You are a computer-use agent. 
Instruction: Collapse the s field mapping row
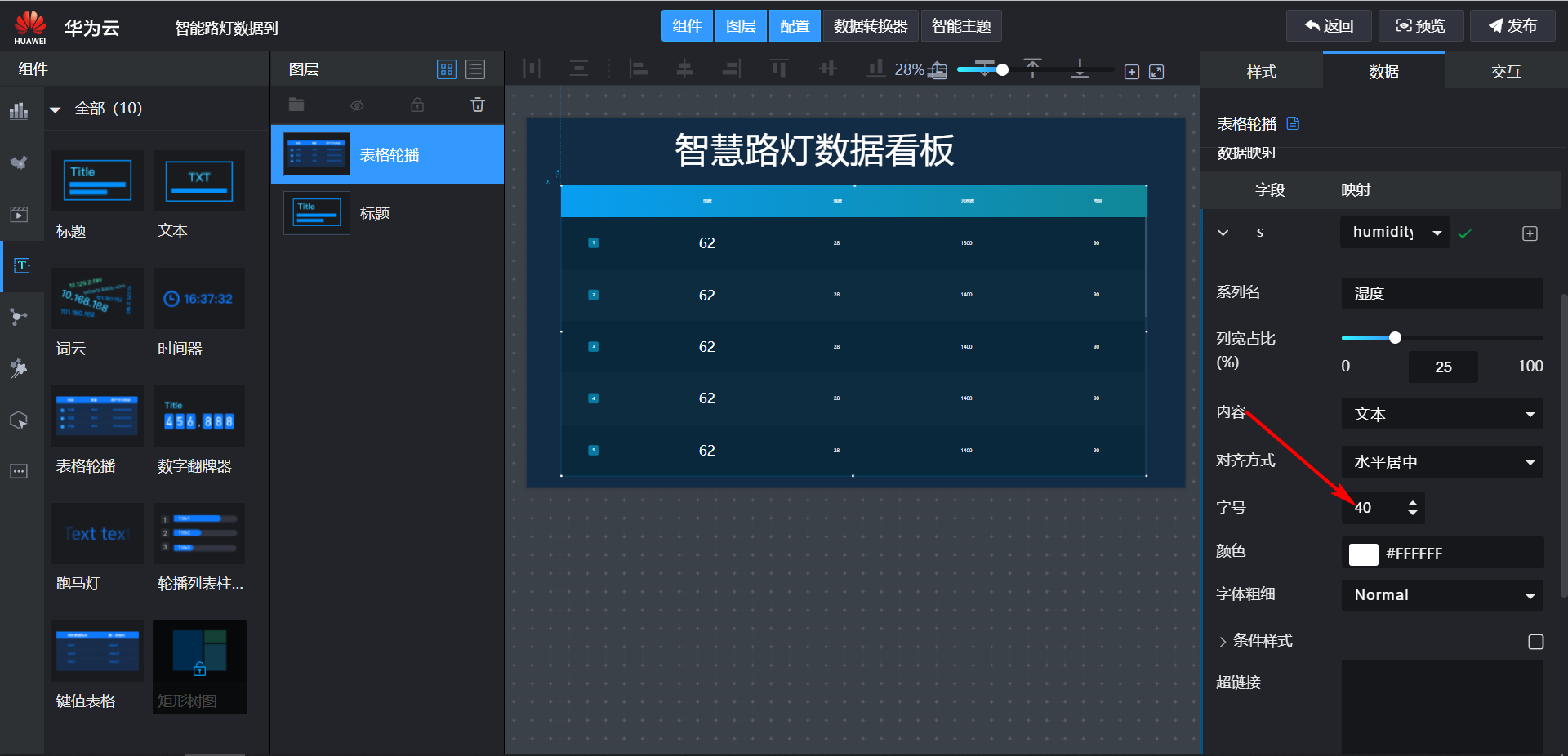(1223, 233)
